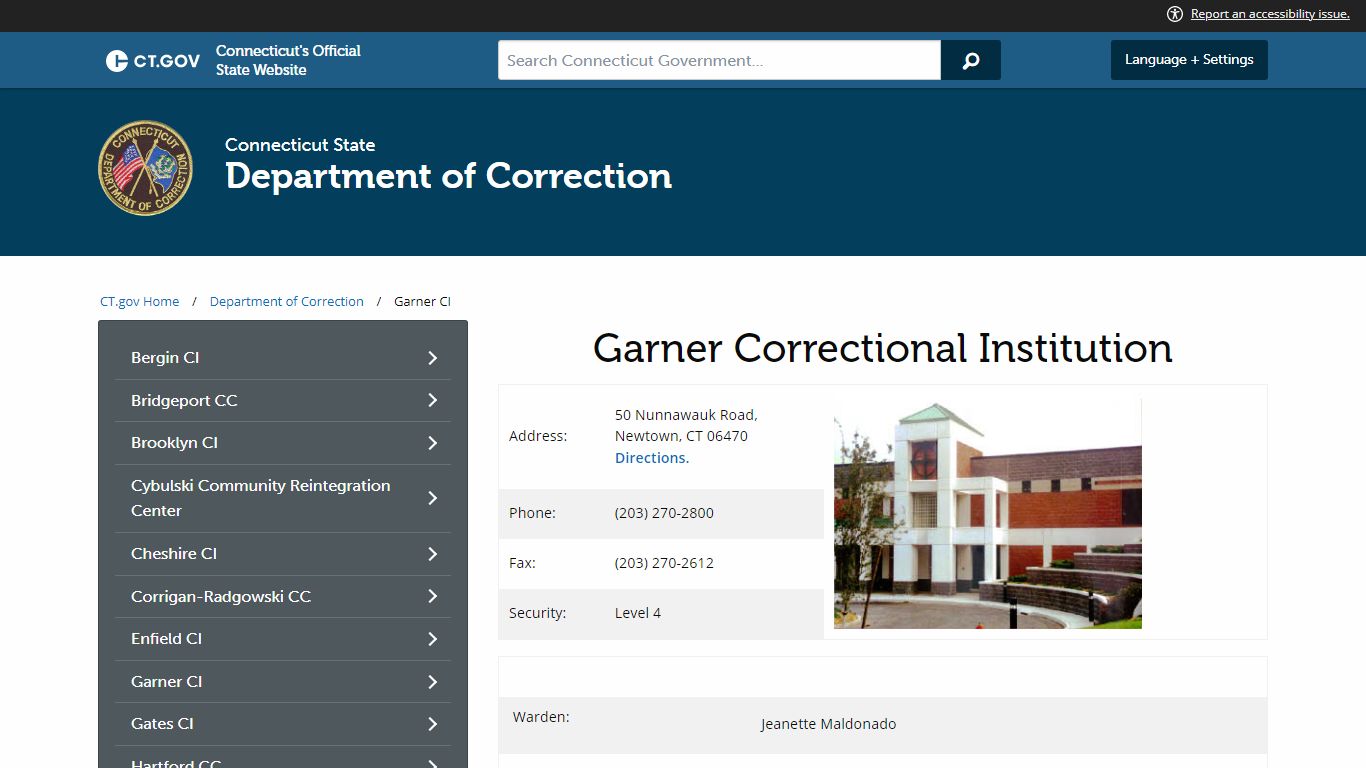
Task: Open Garner CI sidebar entry
Action: [x=166, y=682]
